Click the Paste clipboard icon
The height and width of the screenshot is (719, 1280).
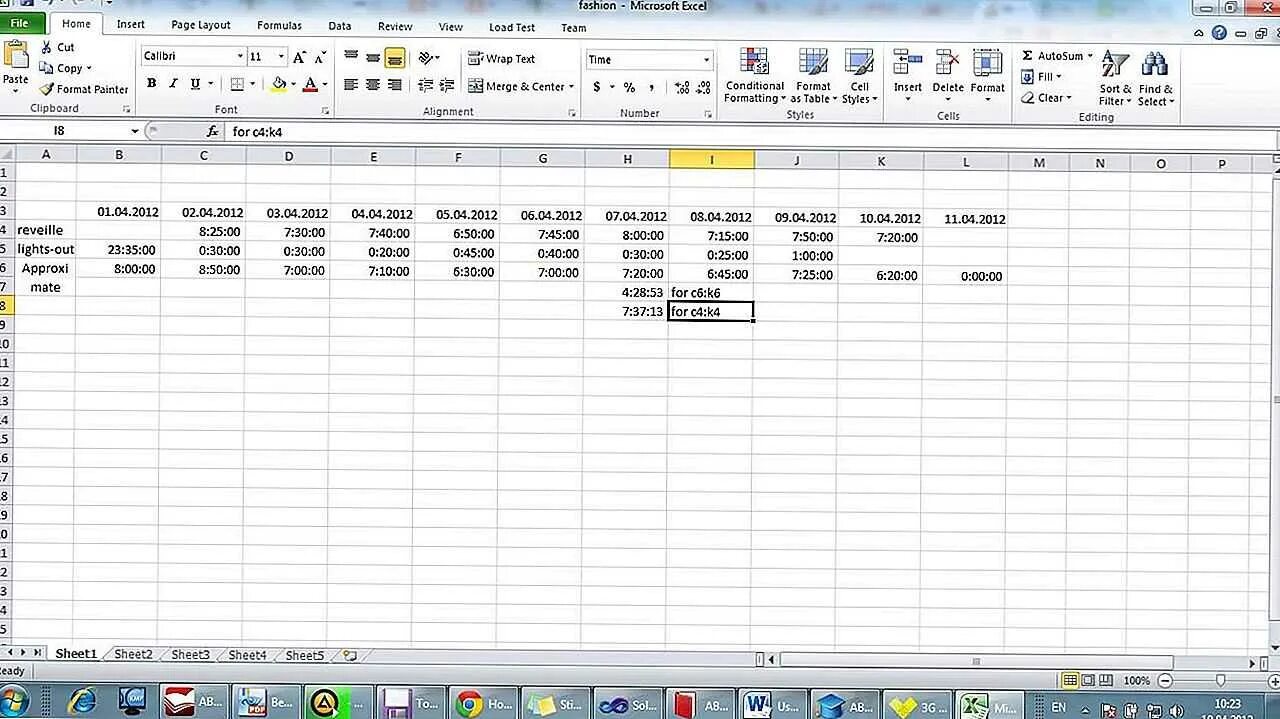[15, 55]
